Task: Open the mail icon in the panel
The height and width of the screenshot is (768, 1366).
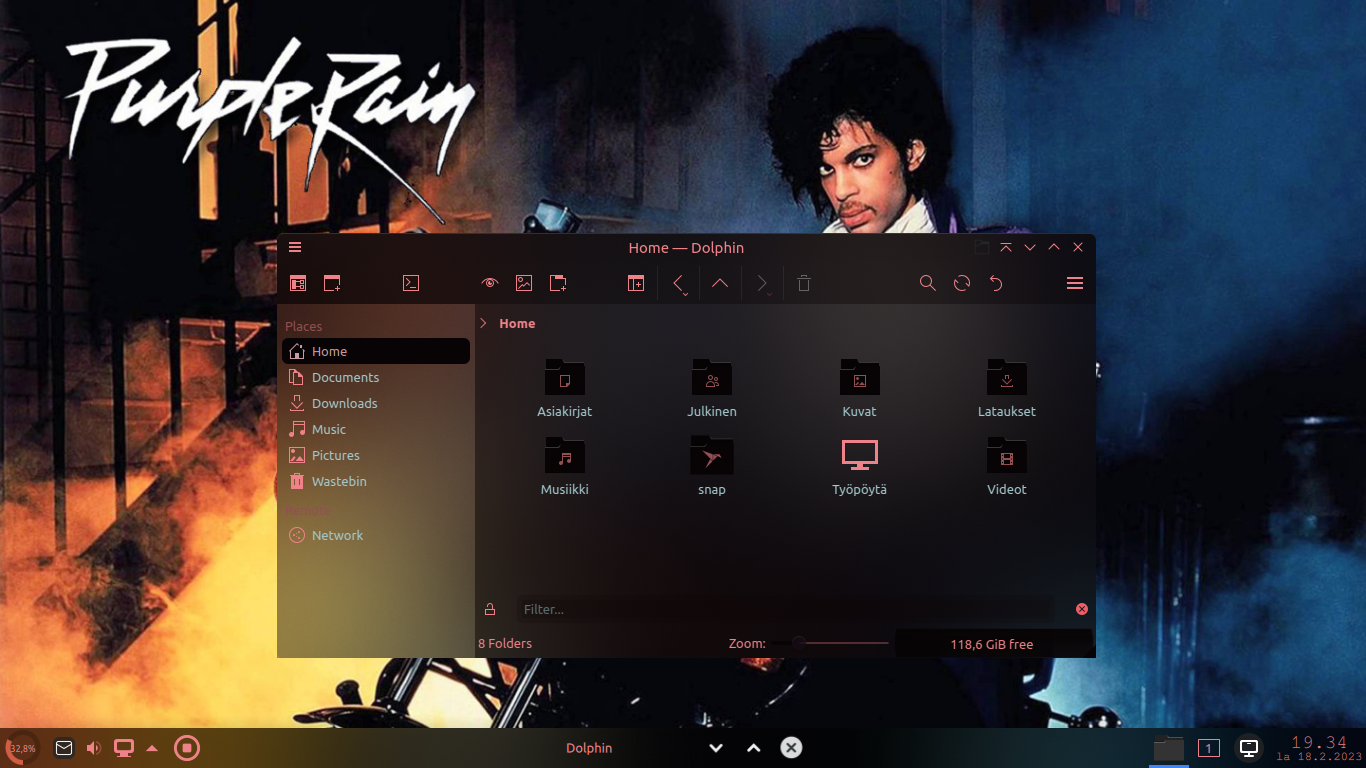Action: 64,748
